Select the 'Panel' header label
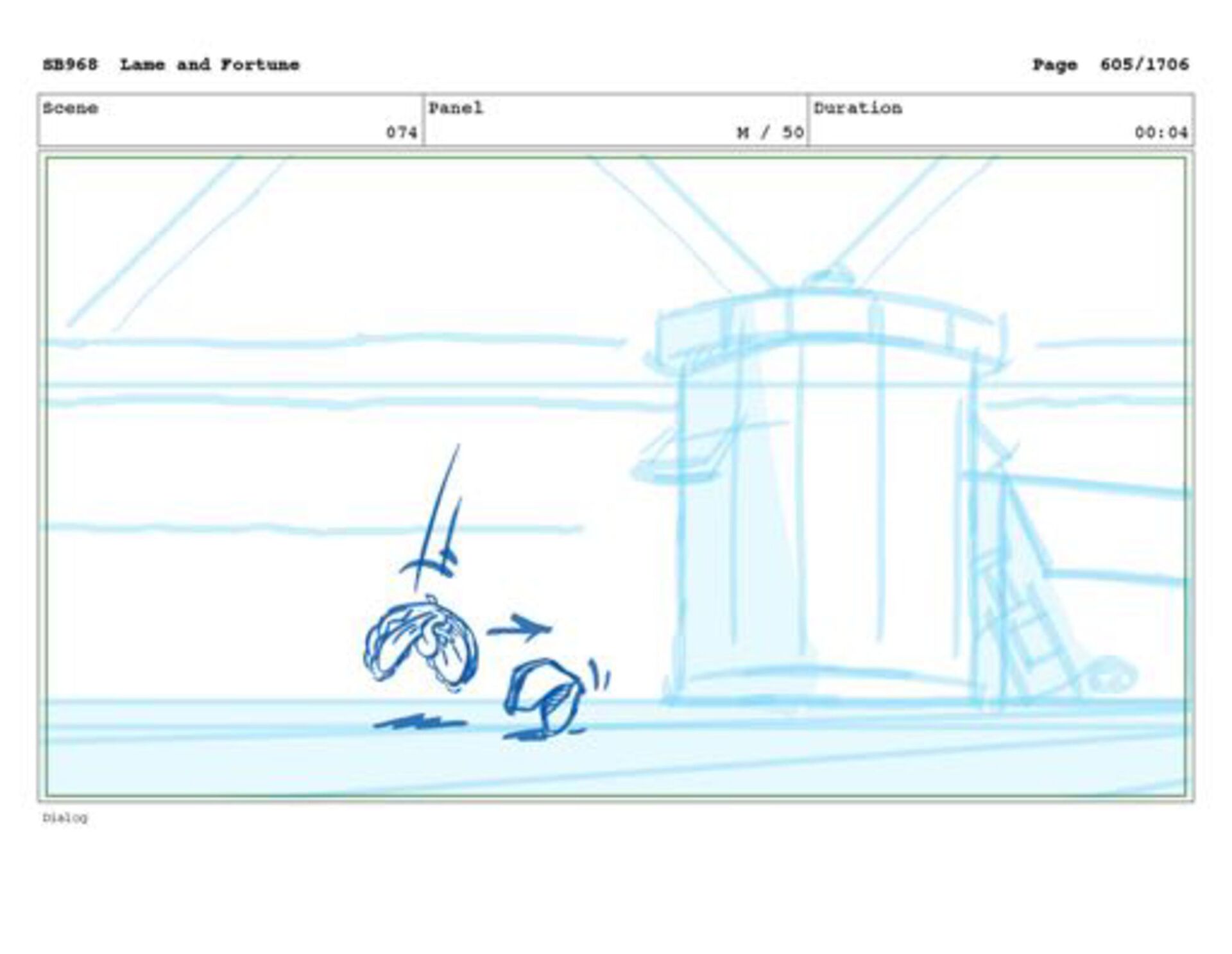 pos(456,108)
